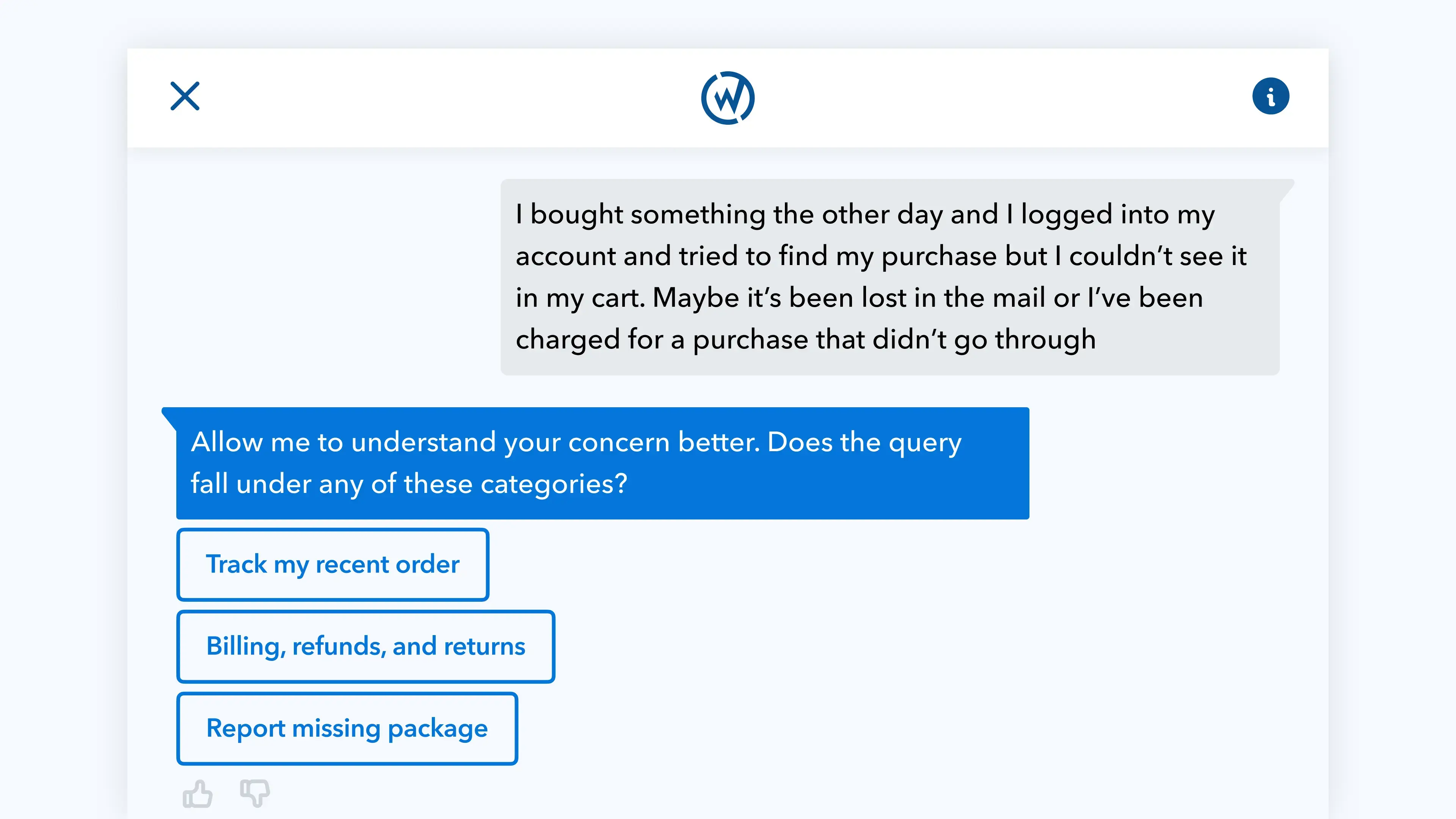Close the chat window with the X icon
1456x819 pixels.
point(185,96)
